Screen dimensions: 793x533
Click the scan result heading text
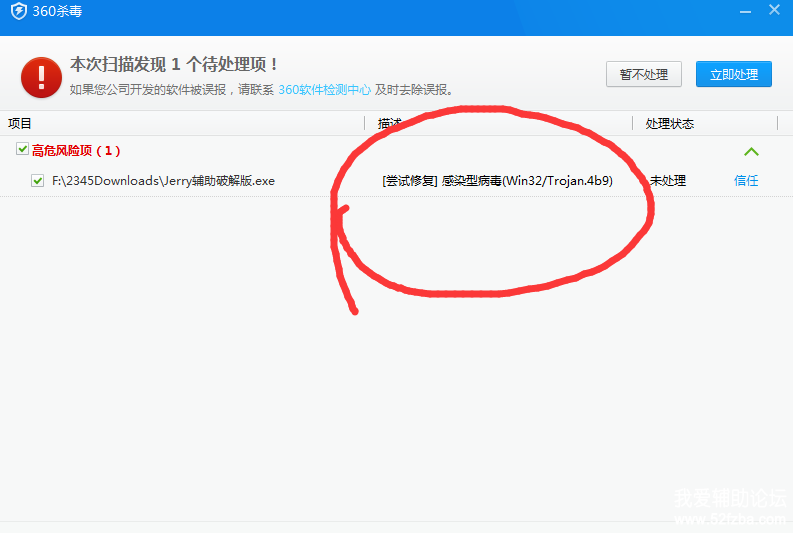click(174, 65)
